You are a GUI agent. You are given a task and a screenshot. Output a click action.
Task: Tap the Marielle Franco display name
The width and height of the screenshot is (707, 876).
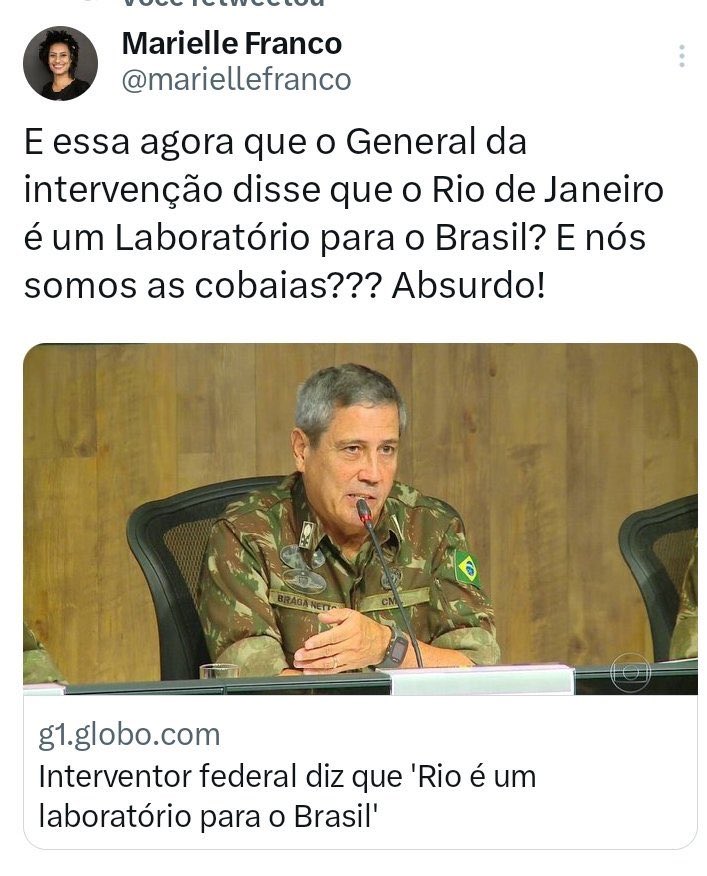(x=231, y=44)
